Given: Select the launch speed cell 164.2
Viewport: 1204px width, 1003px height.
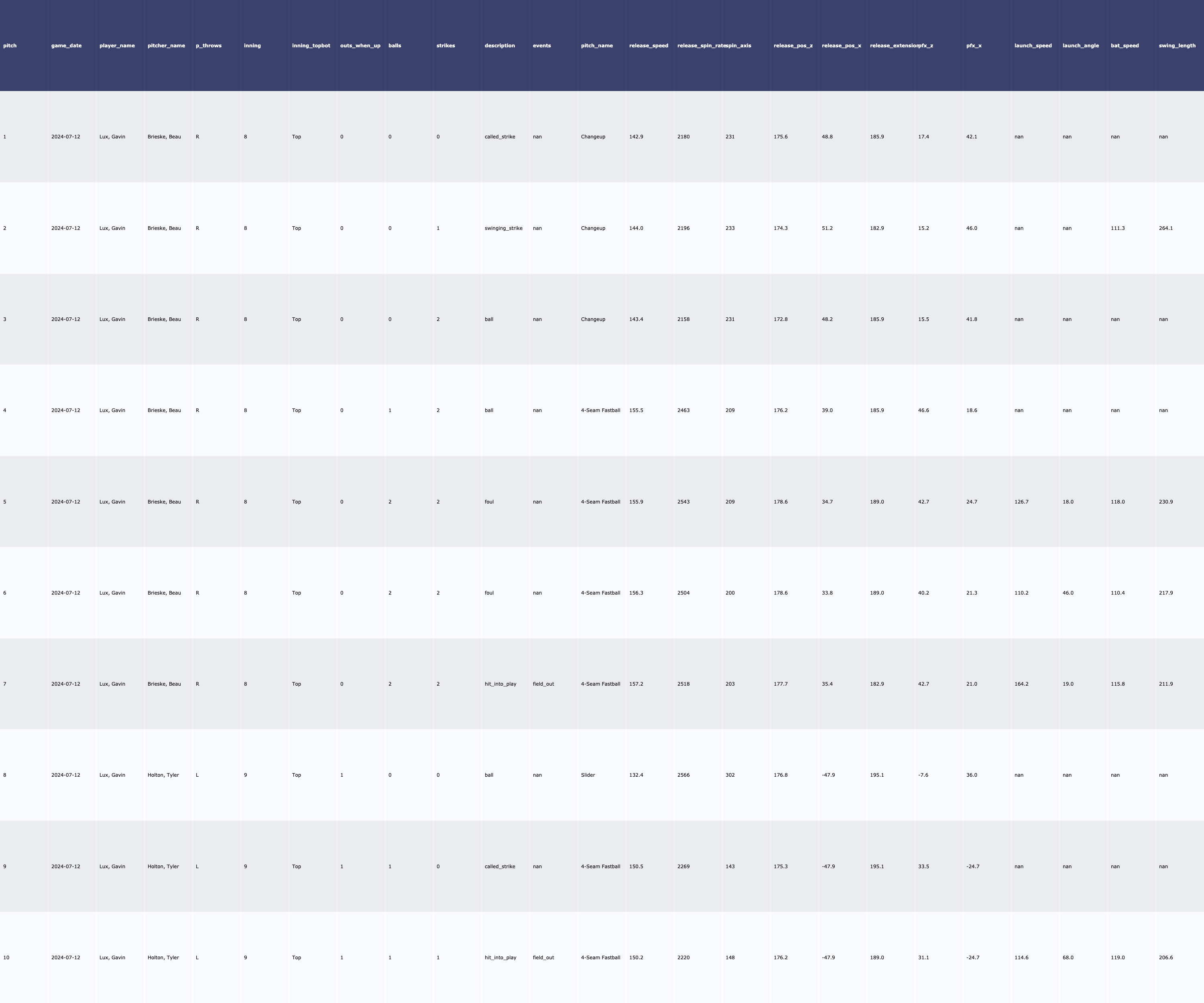Looking at the screenshot, I should coord(1021,684).
